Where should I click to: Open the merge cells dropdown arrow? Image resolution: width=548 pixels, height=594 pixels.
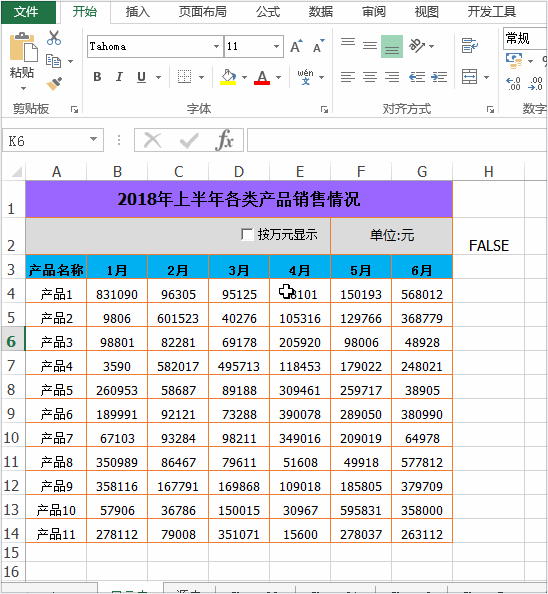point(486,77)
